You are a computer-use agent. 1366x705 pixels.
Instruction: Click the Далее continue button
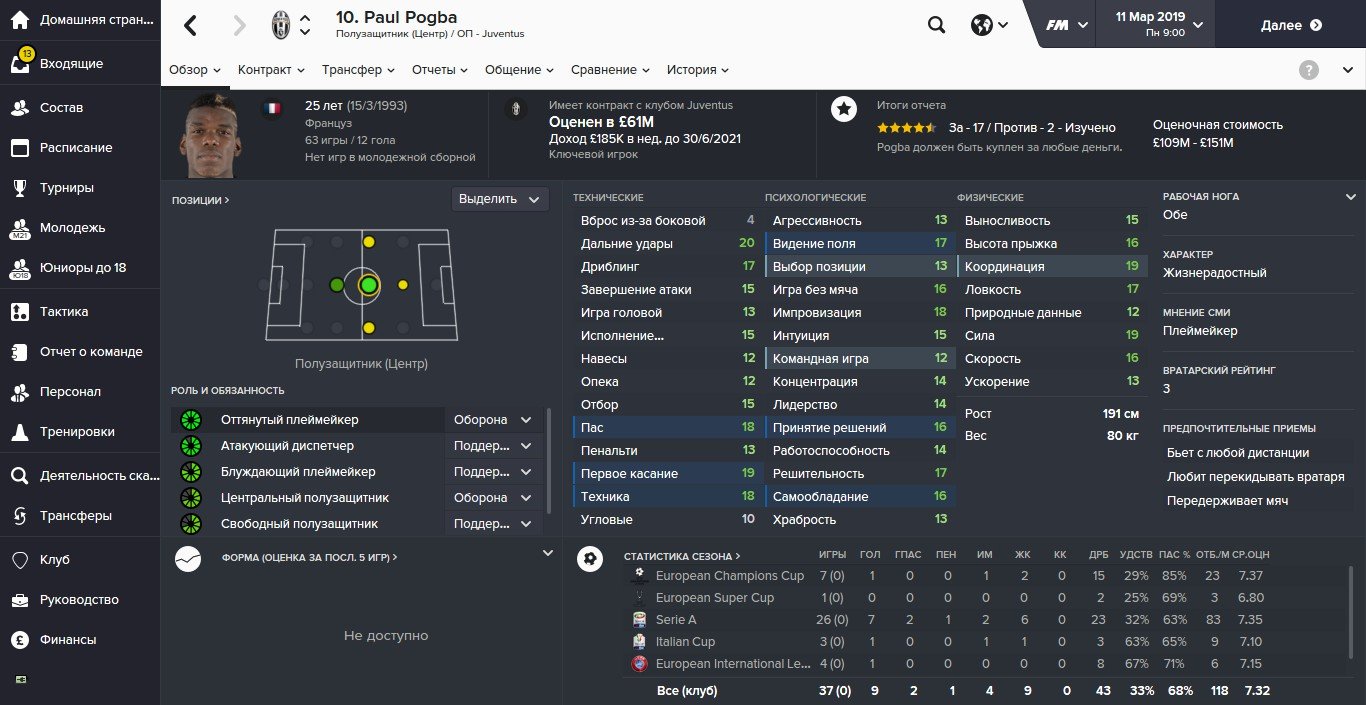1290,25
